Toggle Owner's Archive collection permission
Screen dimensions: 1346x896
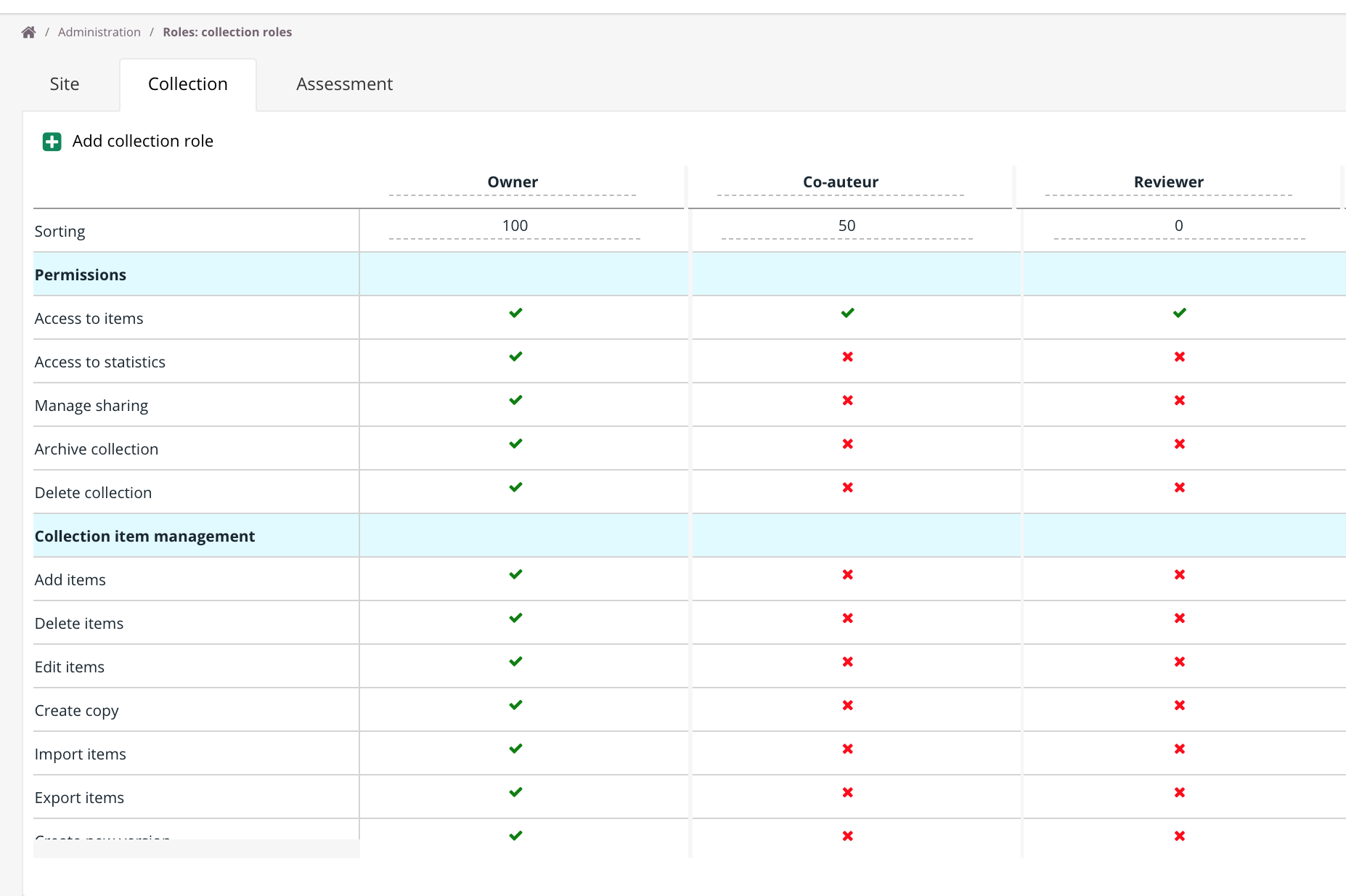point(515,444)
